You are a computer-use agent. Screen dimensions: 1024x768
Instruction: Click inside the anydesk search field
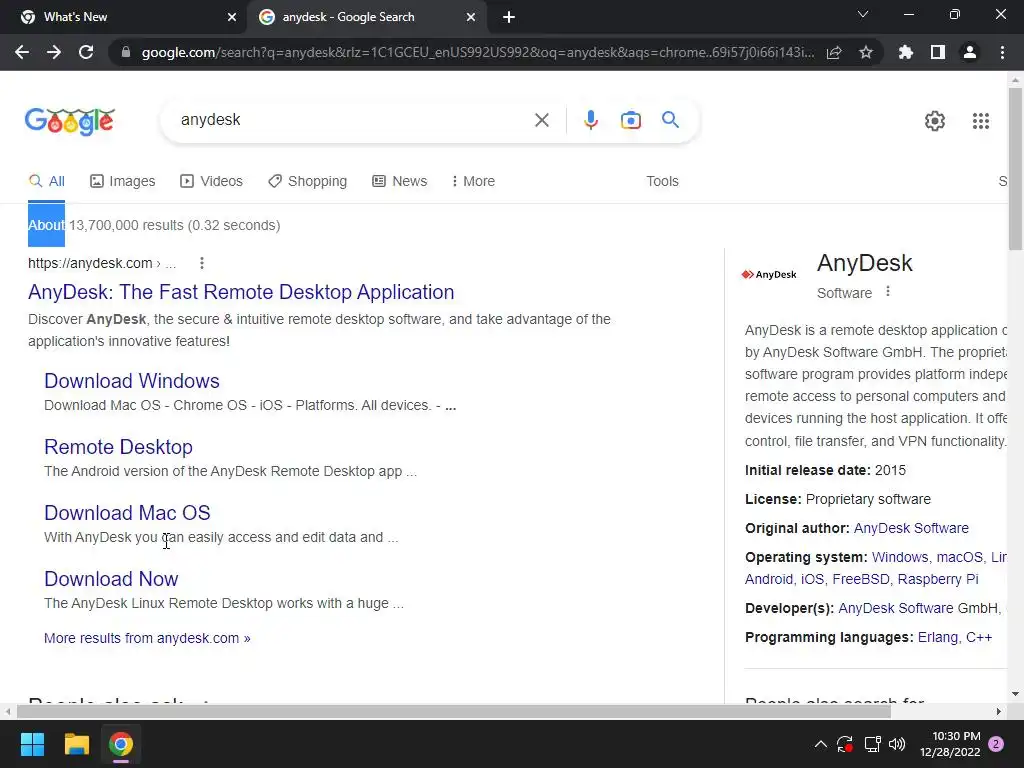click(353, 120)
